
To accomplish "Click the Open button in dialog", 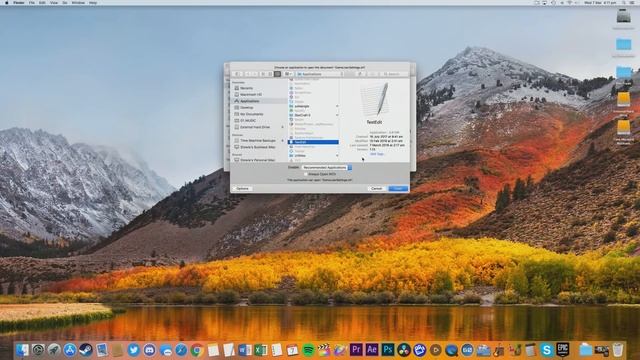I will point(398,188).
